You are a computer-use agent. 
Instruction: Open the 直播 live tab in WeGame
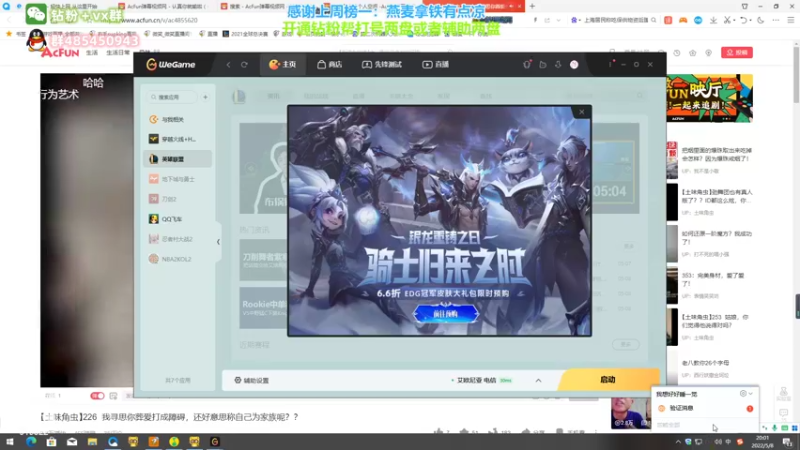(x=436, y=64)
